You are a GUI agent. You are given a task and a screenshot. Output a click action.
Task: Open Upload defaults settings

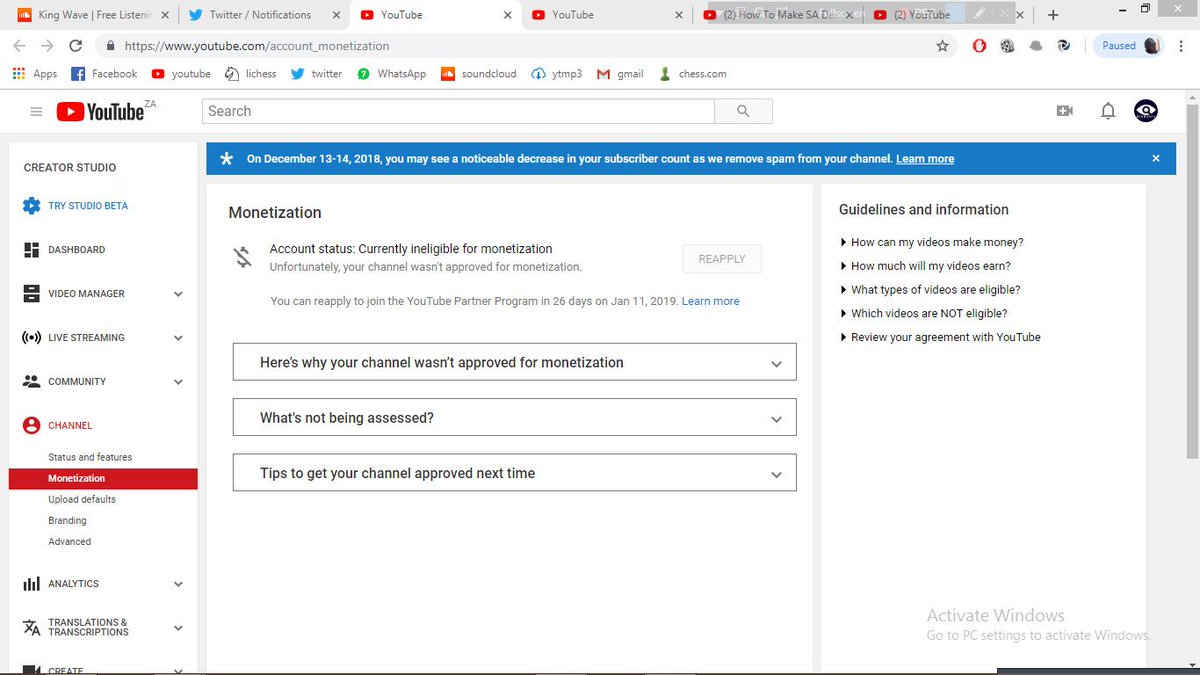coord(82,499)
